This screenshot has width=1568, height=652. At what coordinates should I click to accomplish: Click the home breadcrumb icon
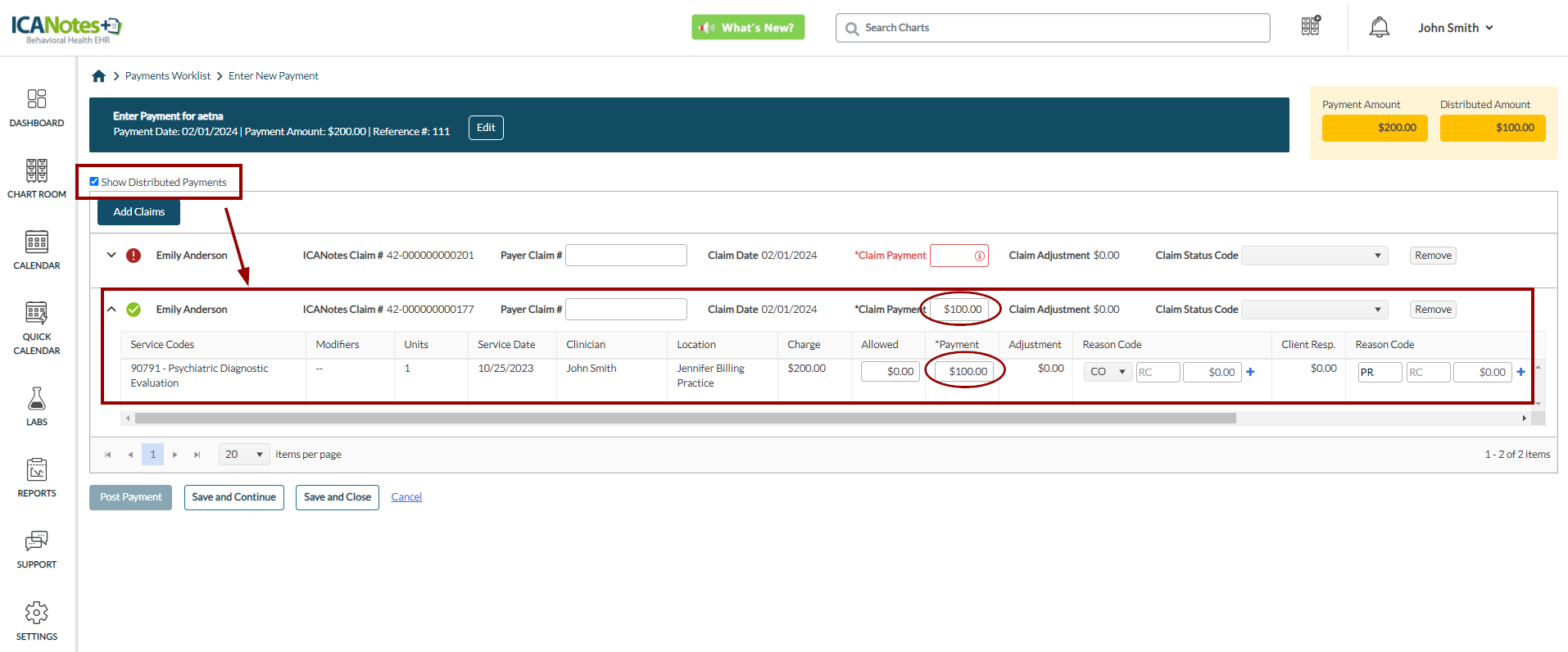(x=99, y=76)
